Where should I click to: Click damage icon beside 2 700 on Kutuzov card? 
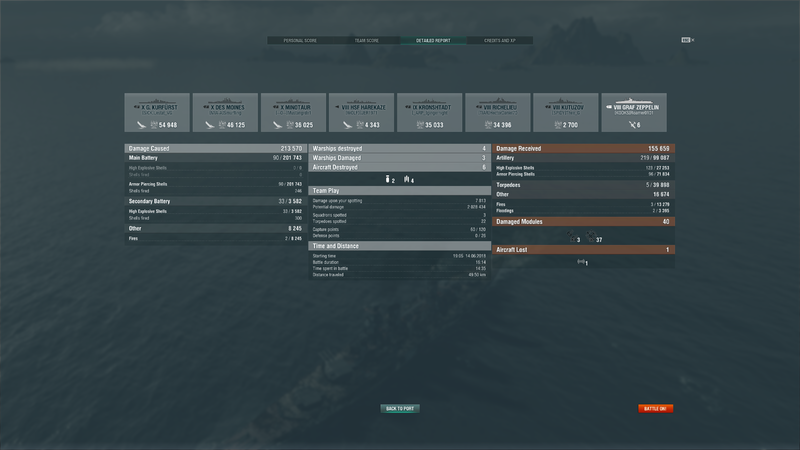click(558, 125)
